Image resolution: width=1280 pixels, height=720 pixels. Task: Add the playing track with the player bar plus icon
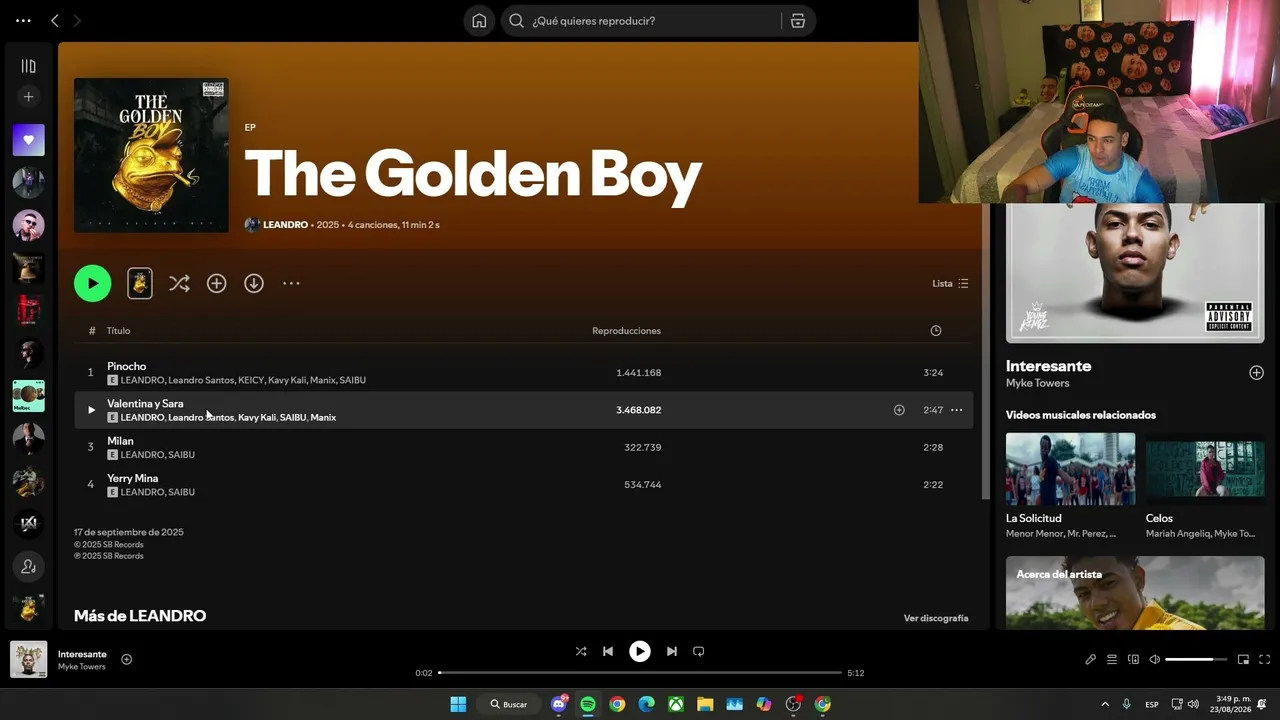[126, 659]
